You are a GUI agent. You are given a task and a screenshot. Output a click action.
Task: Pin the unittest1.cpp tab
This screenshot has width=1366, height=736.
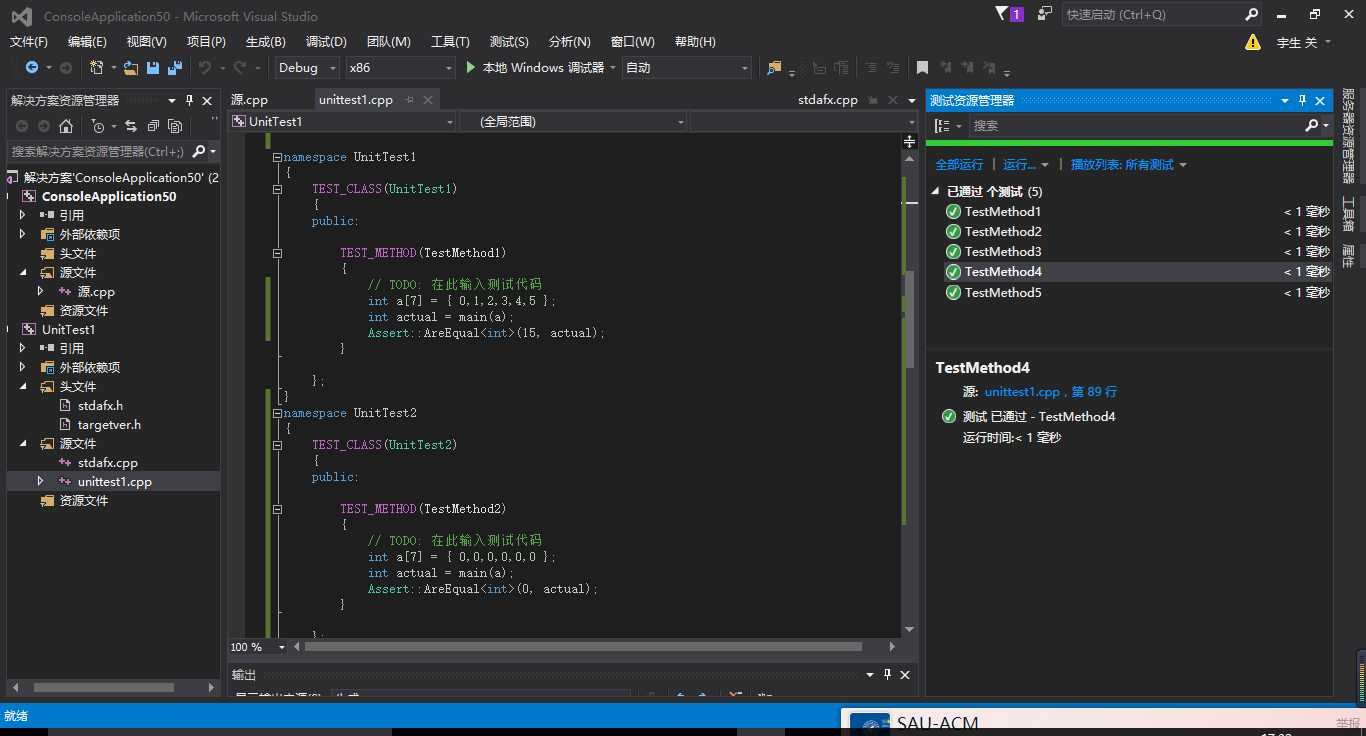pyautogui.click(x=410, y=100)
